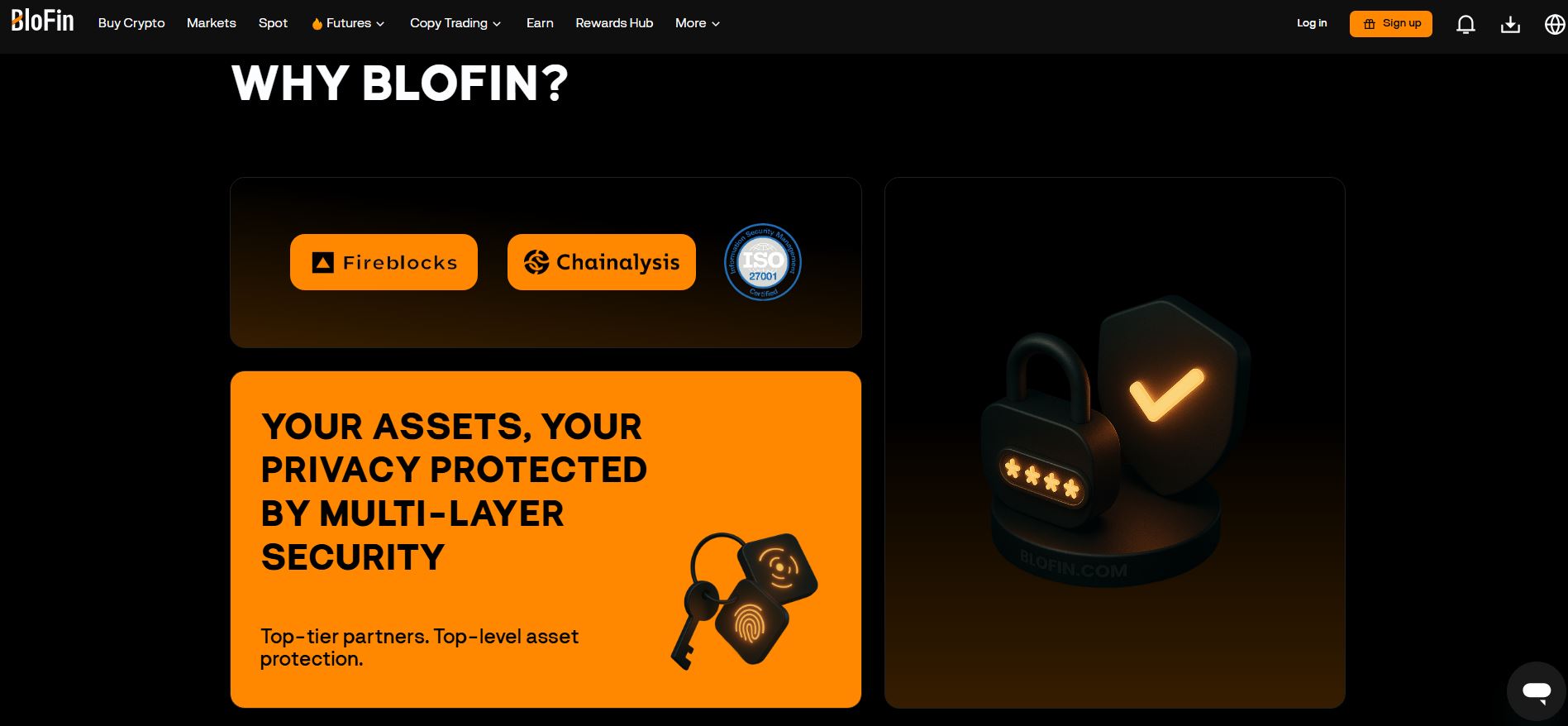The width and height of the screenshot is (1568, 726).
Task: Expand the More menu
Action: 698,23
